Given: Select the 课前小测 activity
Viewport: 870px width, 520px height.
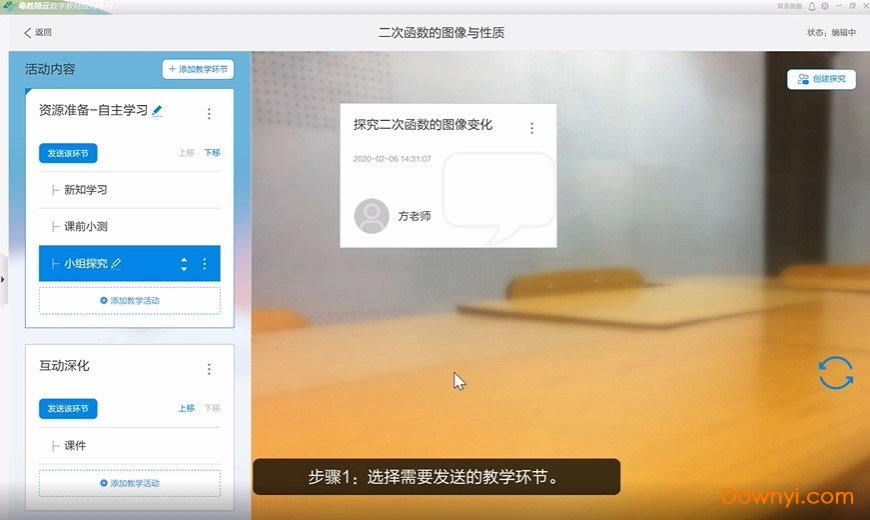Looking at the screenshot, I should tap(85, 227).
